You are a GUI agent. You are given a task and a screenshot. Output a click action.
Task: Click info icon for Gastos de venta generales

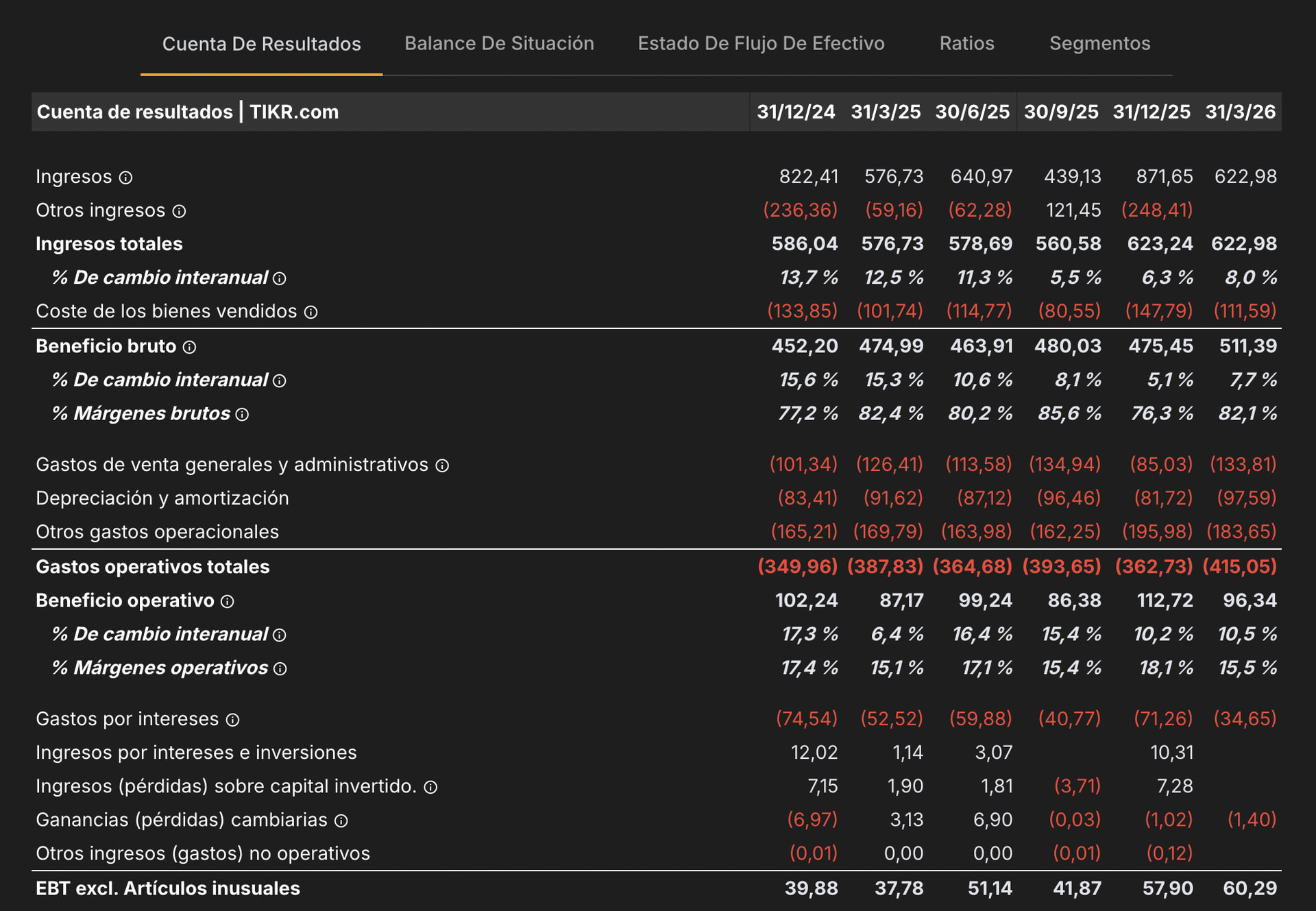442,465
